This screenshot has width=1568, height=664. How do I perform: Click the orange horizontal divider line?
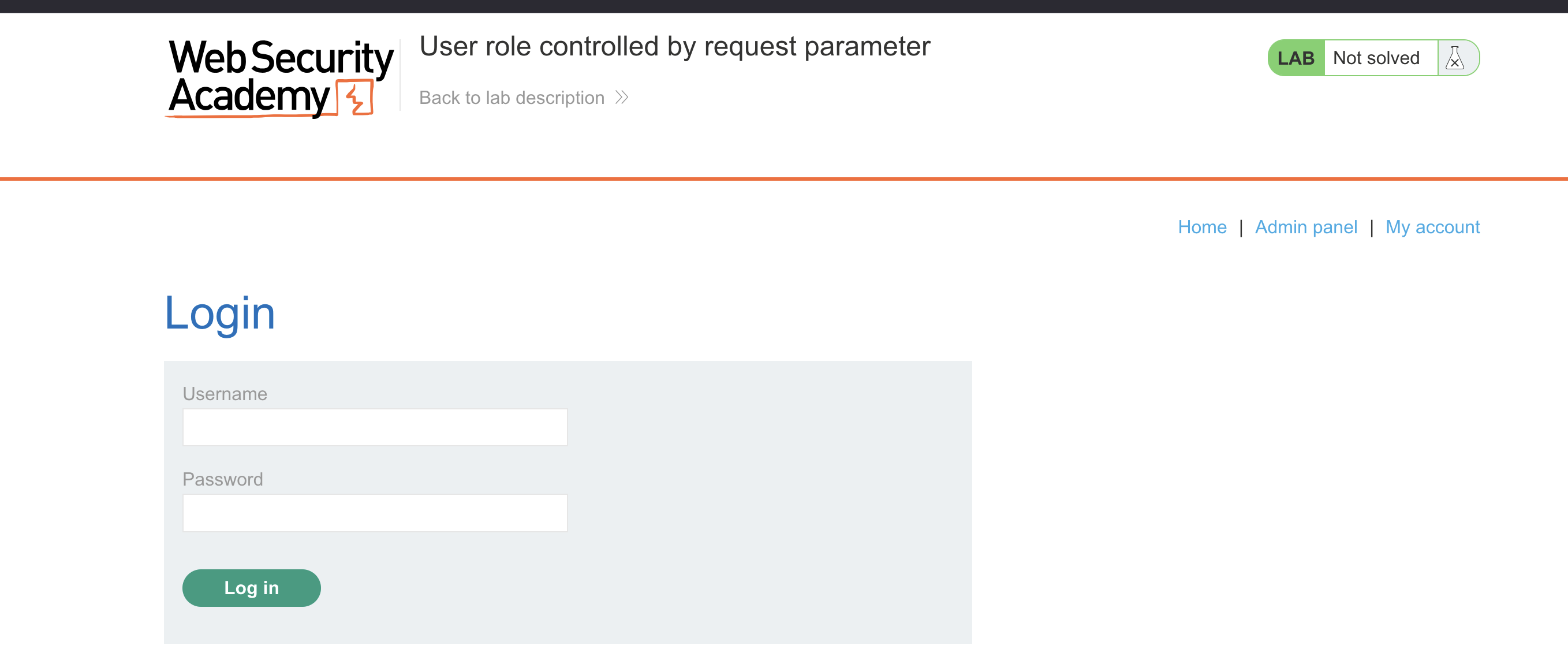coord(784,179)
